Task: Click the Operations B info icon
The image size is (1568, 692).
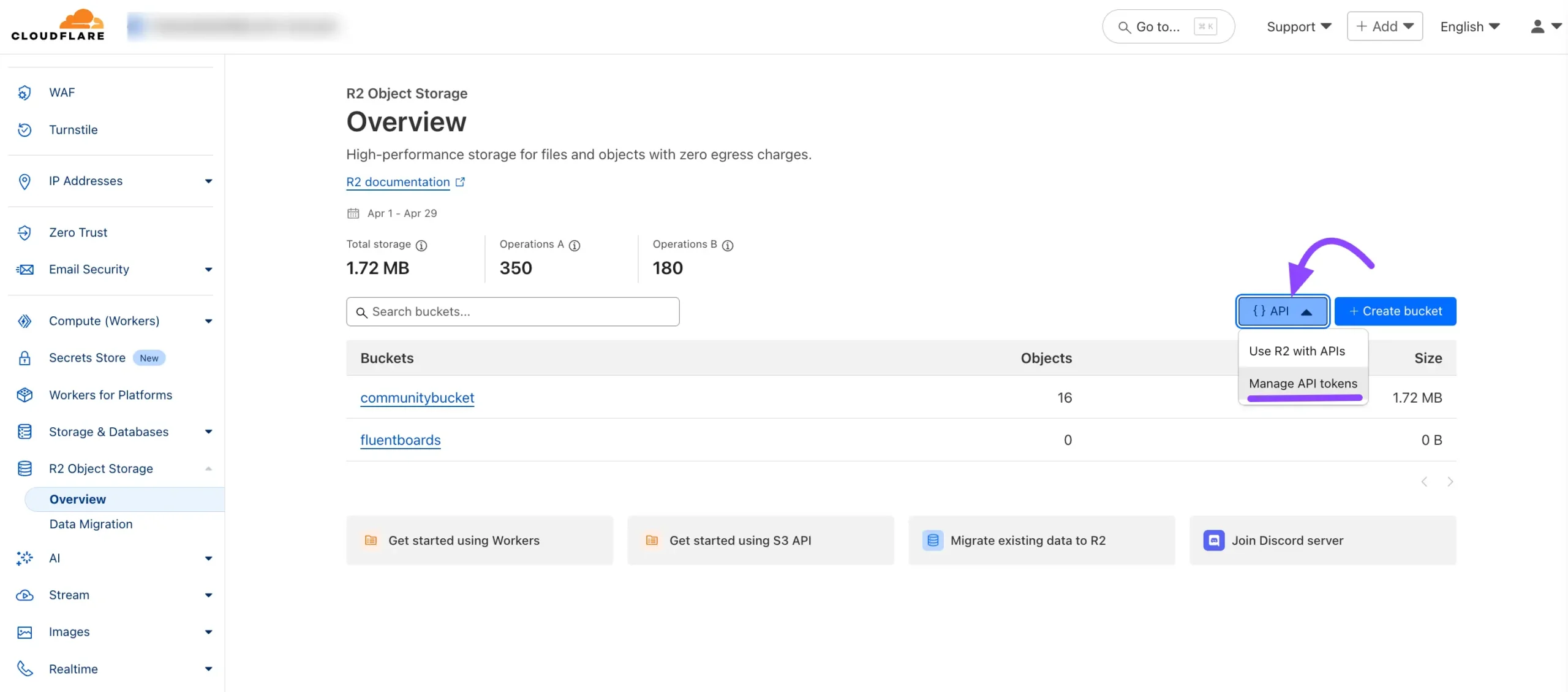Action: coord(728,245)
